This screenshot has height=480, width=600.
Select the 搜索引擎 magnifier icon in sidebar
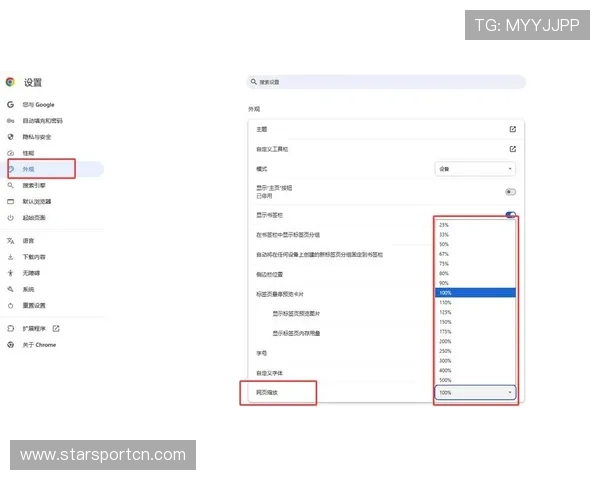[x=10, y=185]
